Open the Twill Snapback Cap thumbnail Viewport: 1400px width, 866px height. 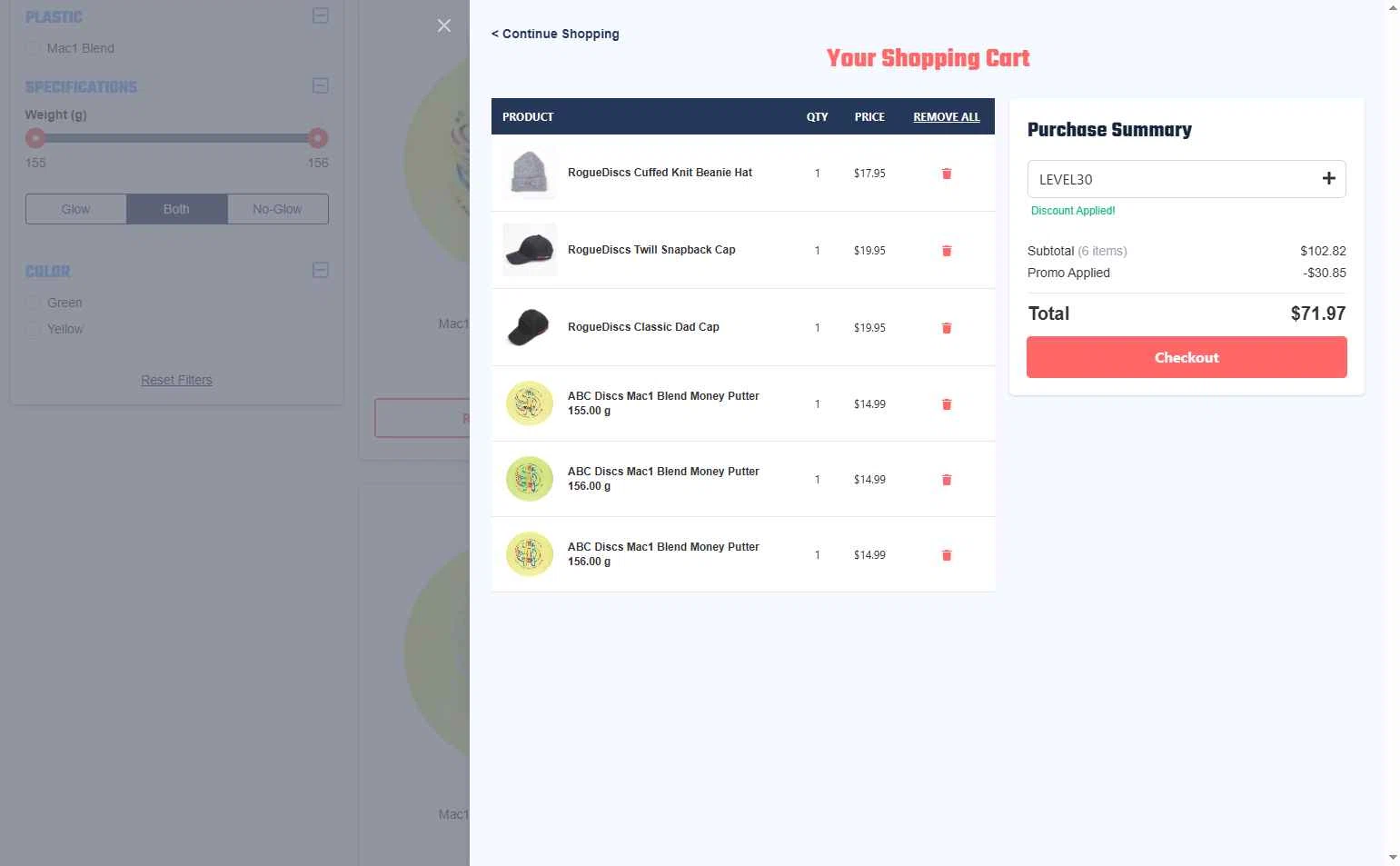(530, 250)
